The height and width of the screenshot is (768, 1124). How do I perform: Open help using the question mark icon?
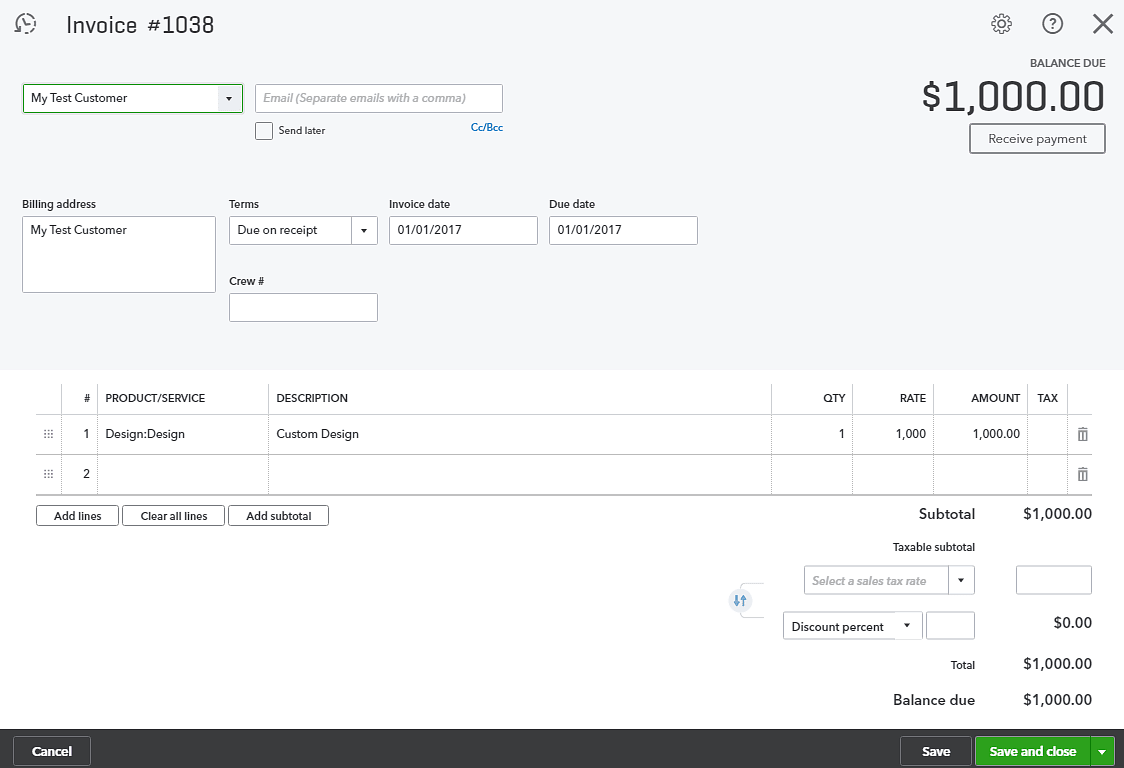(x=1052, y=23)
